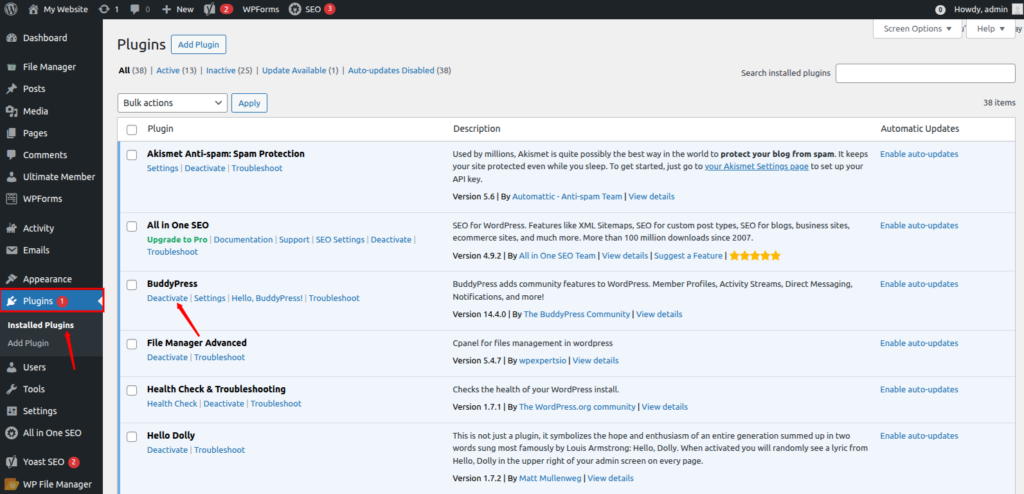Click the Apply bulk action button
This screenshot has width=1024, height=494.
(249, 103)
